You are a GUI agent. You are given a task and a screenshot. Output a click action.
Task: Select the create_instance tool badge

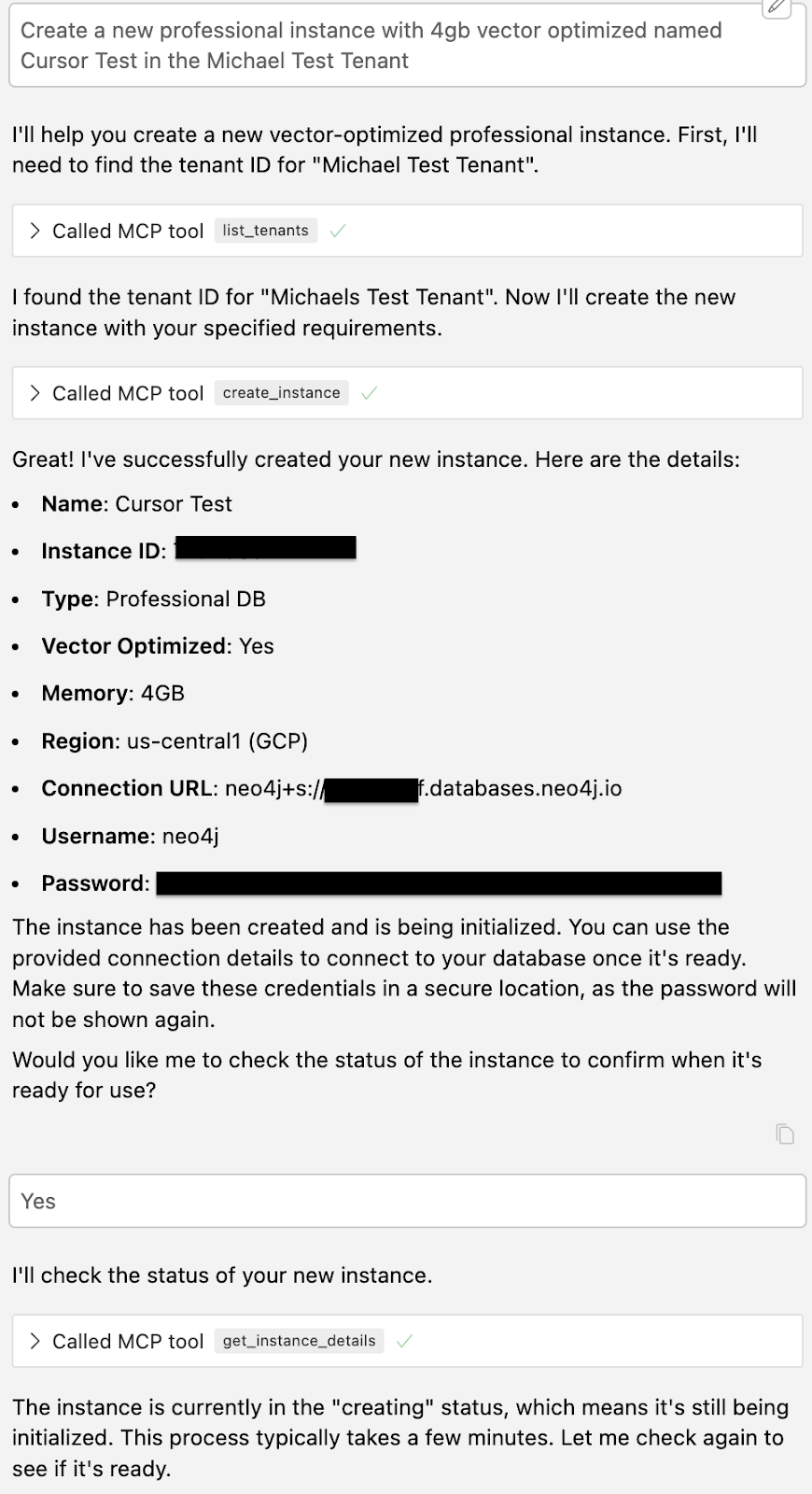coord(280,393)
